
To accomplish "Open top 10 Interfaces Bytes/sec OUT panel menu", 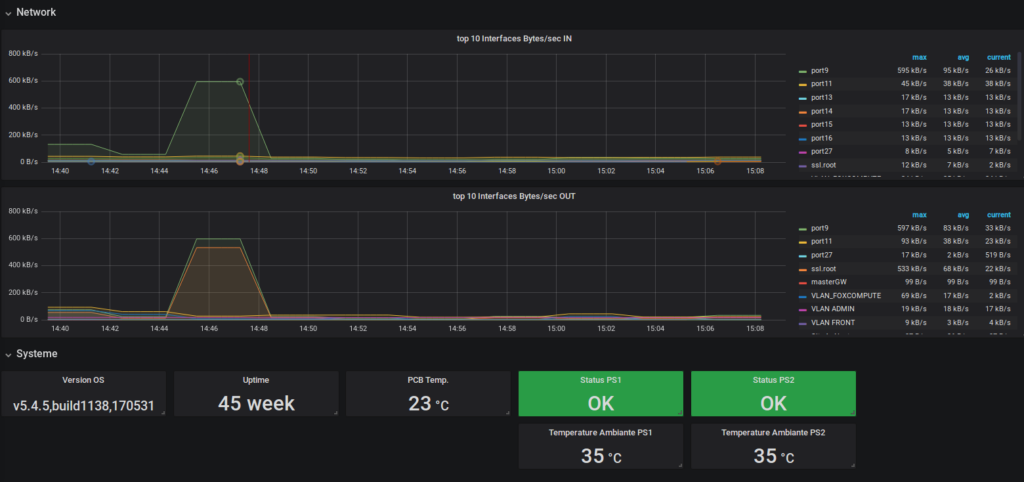I will pos(514,196).
